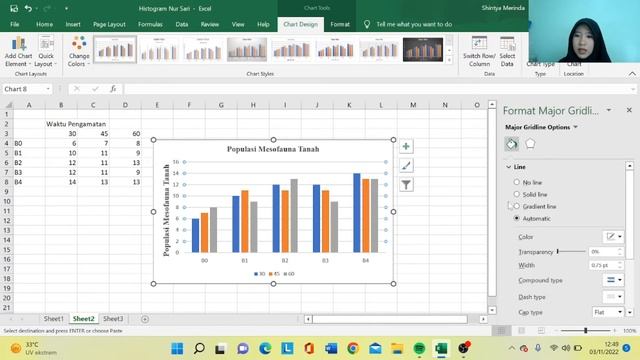Click Switch Row/Column button
The width and height of the screenshot is (640, 360).
[479, 51]
